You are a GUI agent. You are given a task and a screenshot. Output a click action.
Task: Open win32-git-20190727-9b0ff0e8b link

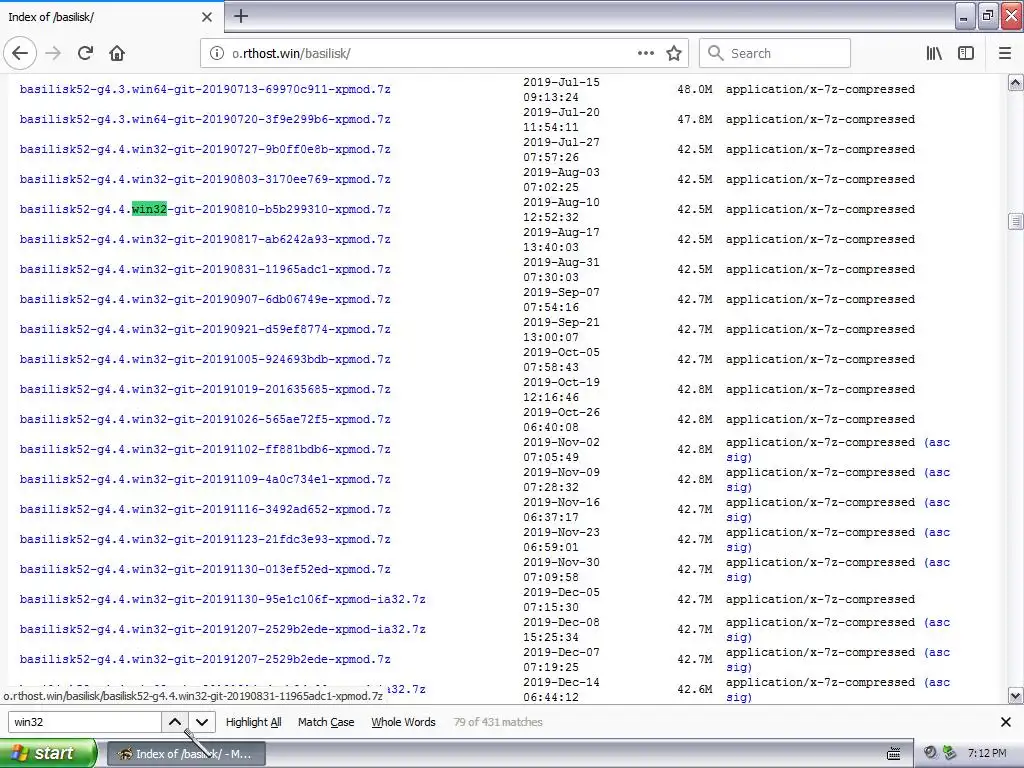coord(205,150)
